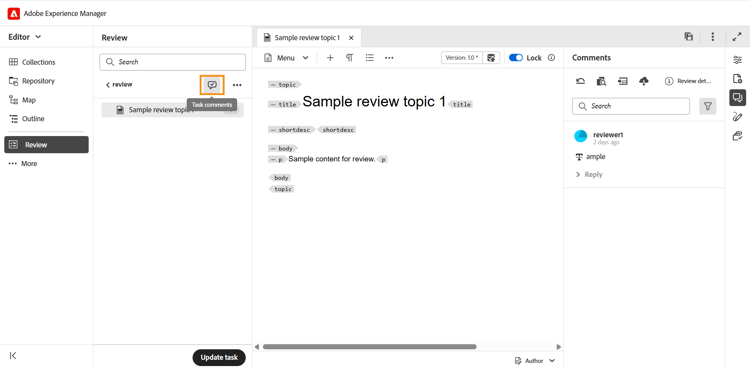This screenshot has width=750, height=368.
Task: Expand the Reply section under reviewer1 comment
Action: click(589, 175)
